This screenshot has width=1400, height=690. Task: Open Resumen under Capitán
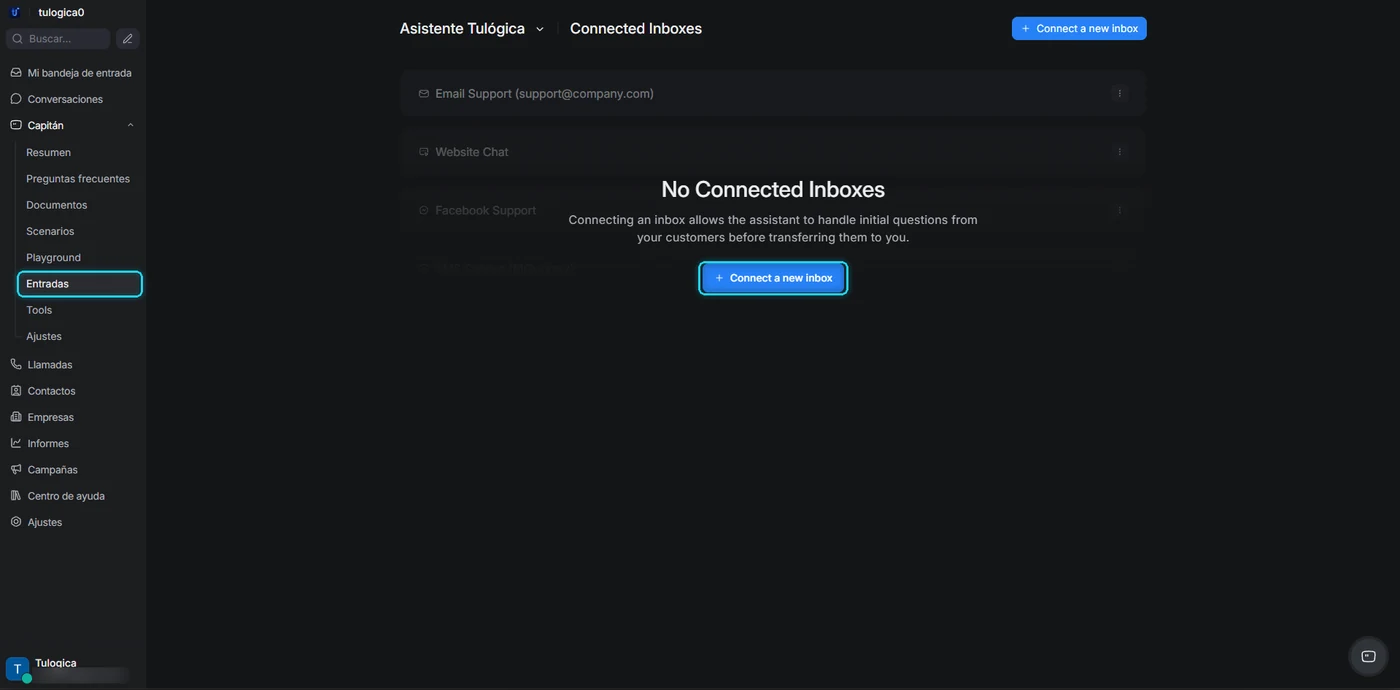[48, 152]
